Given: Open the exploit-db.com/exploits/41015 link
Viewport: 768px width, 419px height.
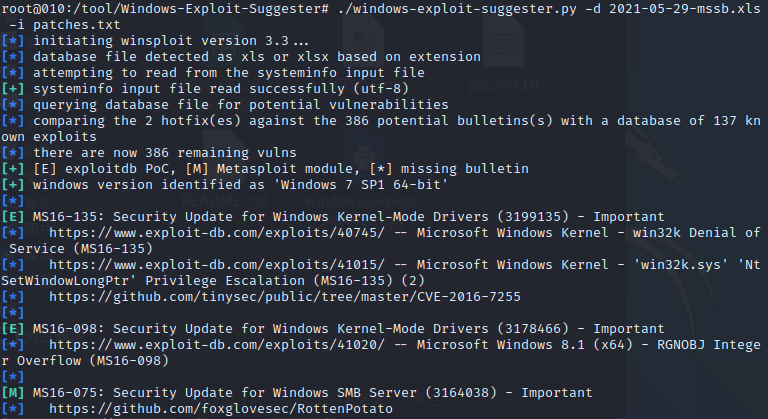Looking at the screenshot, I should pos(217,265).
